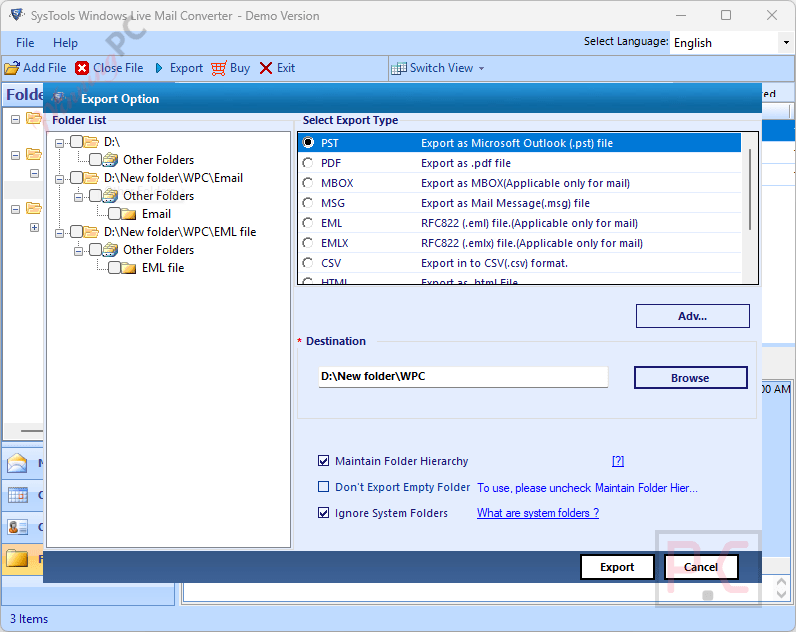
Task: Click 'Export as .pdf file' description
Action: tap(466, 163)
